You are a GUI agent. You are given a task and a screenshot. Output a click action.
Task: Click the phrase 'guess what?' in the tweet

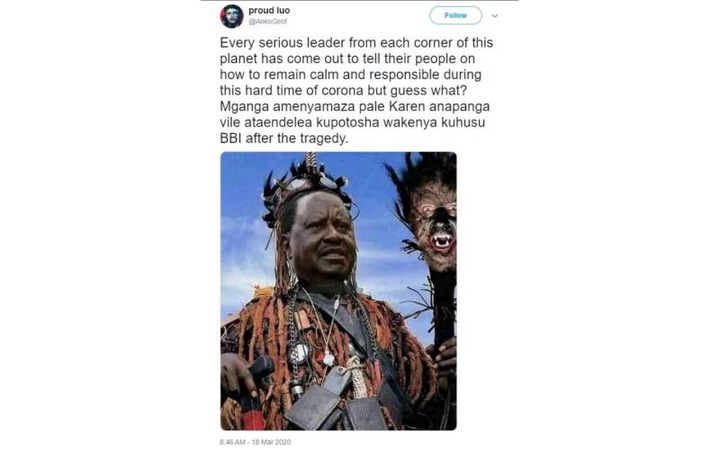pyautogui.click(x=428, y=90)
